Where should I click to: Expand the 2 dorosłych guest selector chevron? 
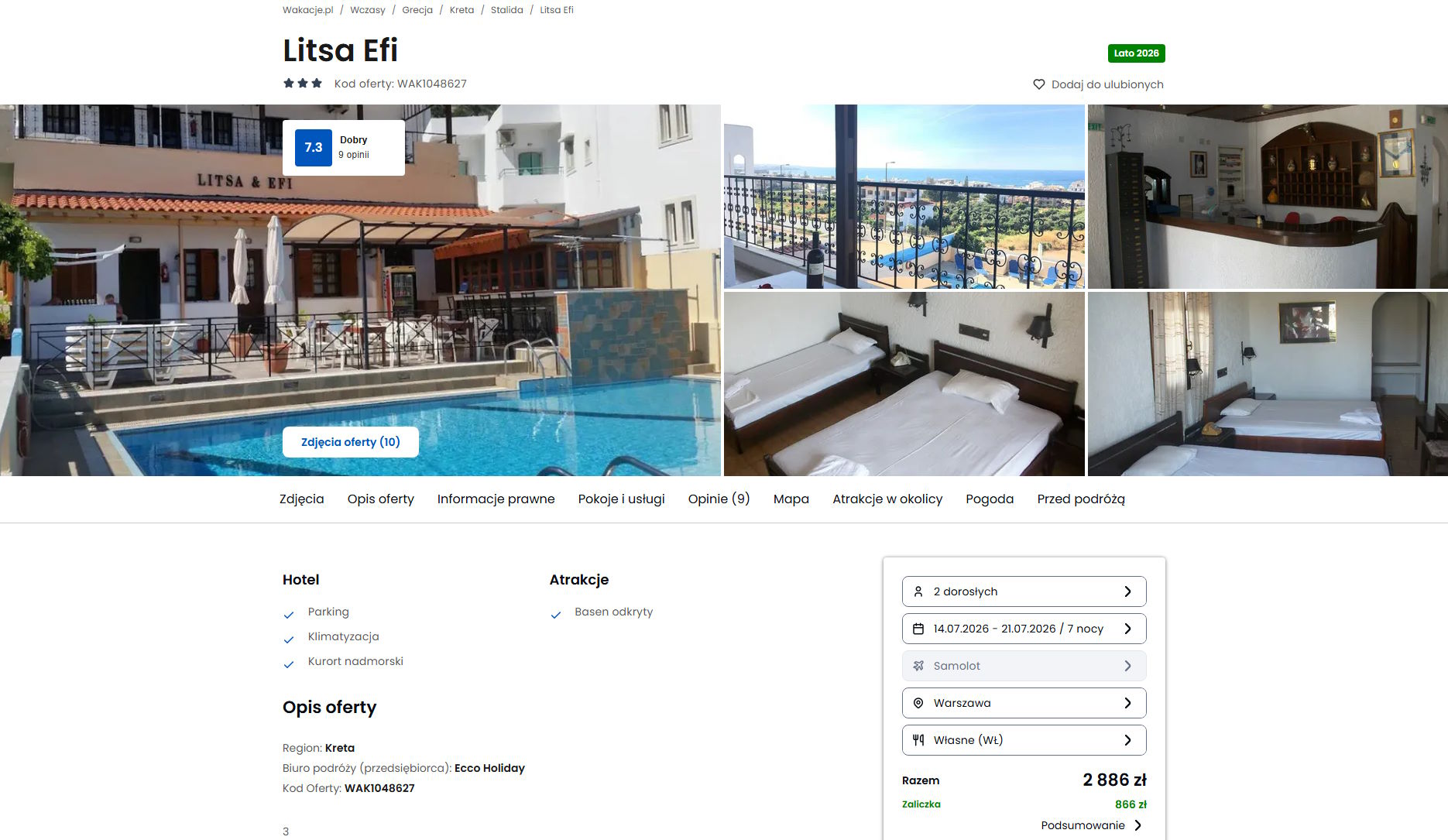(1127, 591)
